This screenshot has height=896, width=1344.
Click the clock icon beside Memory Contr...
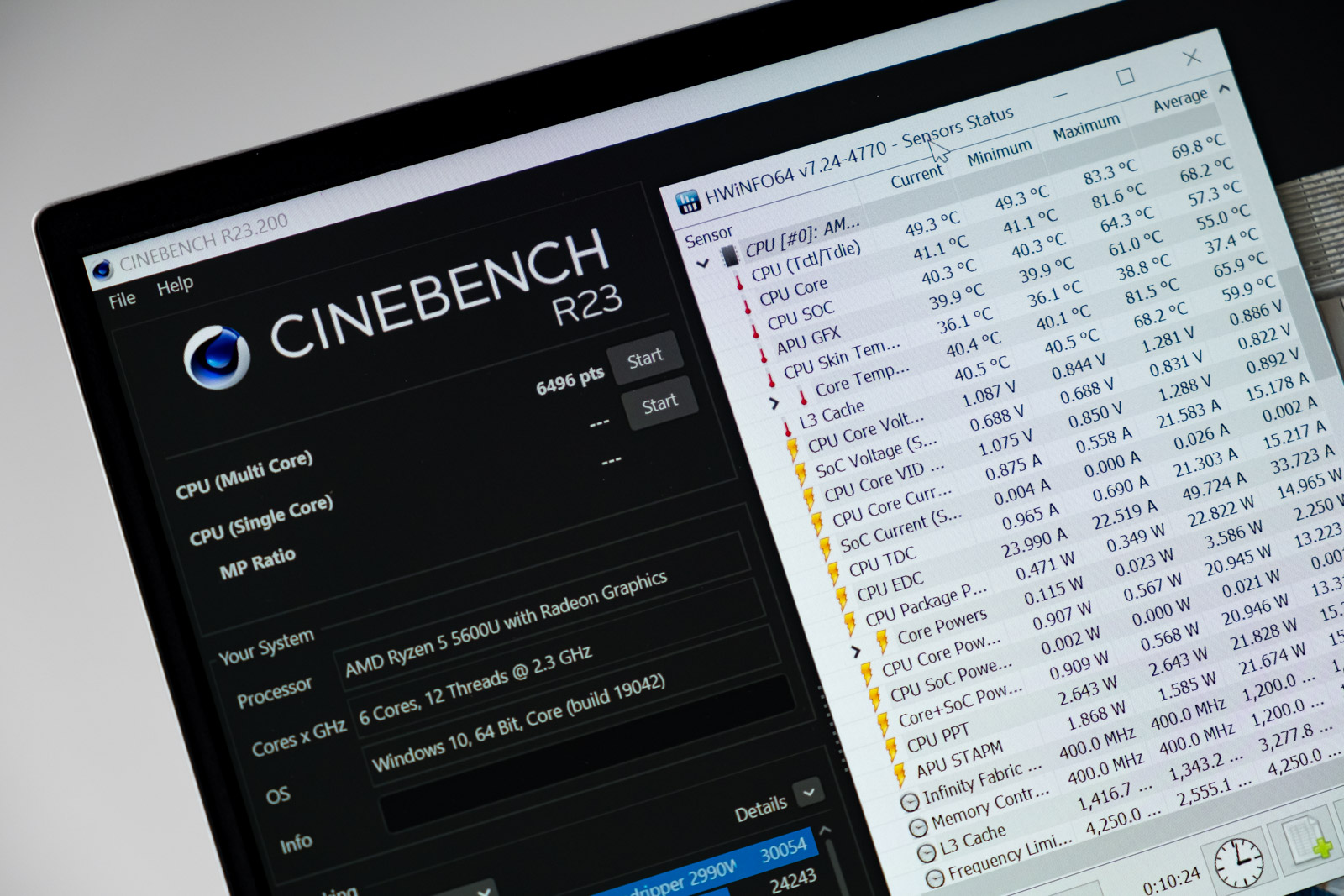pyautogui.click(x=917, y=827)
